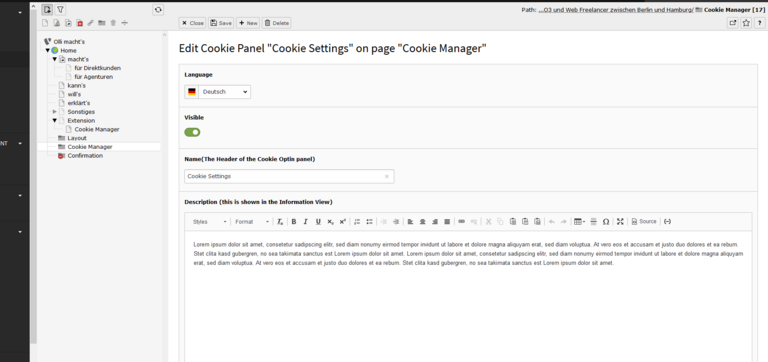This screenshot has height=362, width=768.
Task: Insert a link in the editor
Action: 461,221
